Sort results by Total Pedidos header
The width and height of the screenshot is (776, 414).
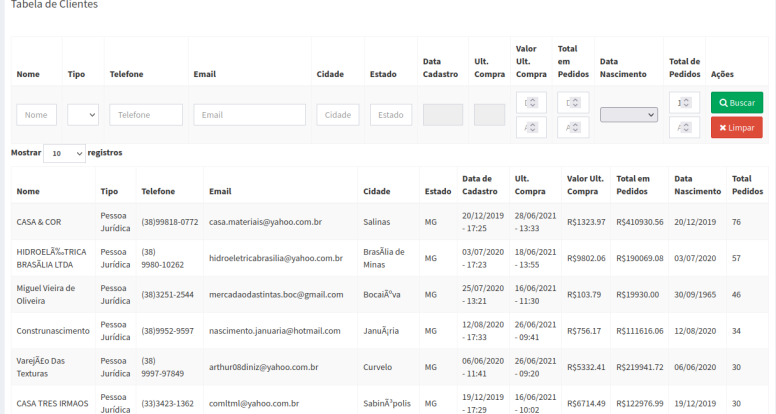click(747, 185)
